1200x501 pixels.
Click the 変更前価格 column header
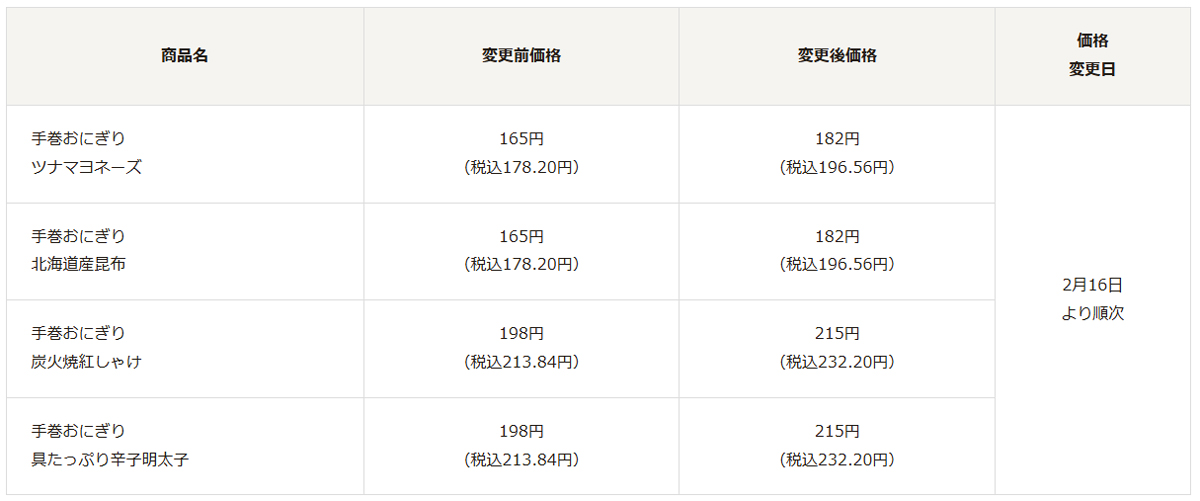point(521,56)
